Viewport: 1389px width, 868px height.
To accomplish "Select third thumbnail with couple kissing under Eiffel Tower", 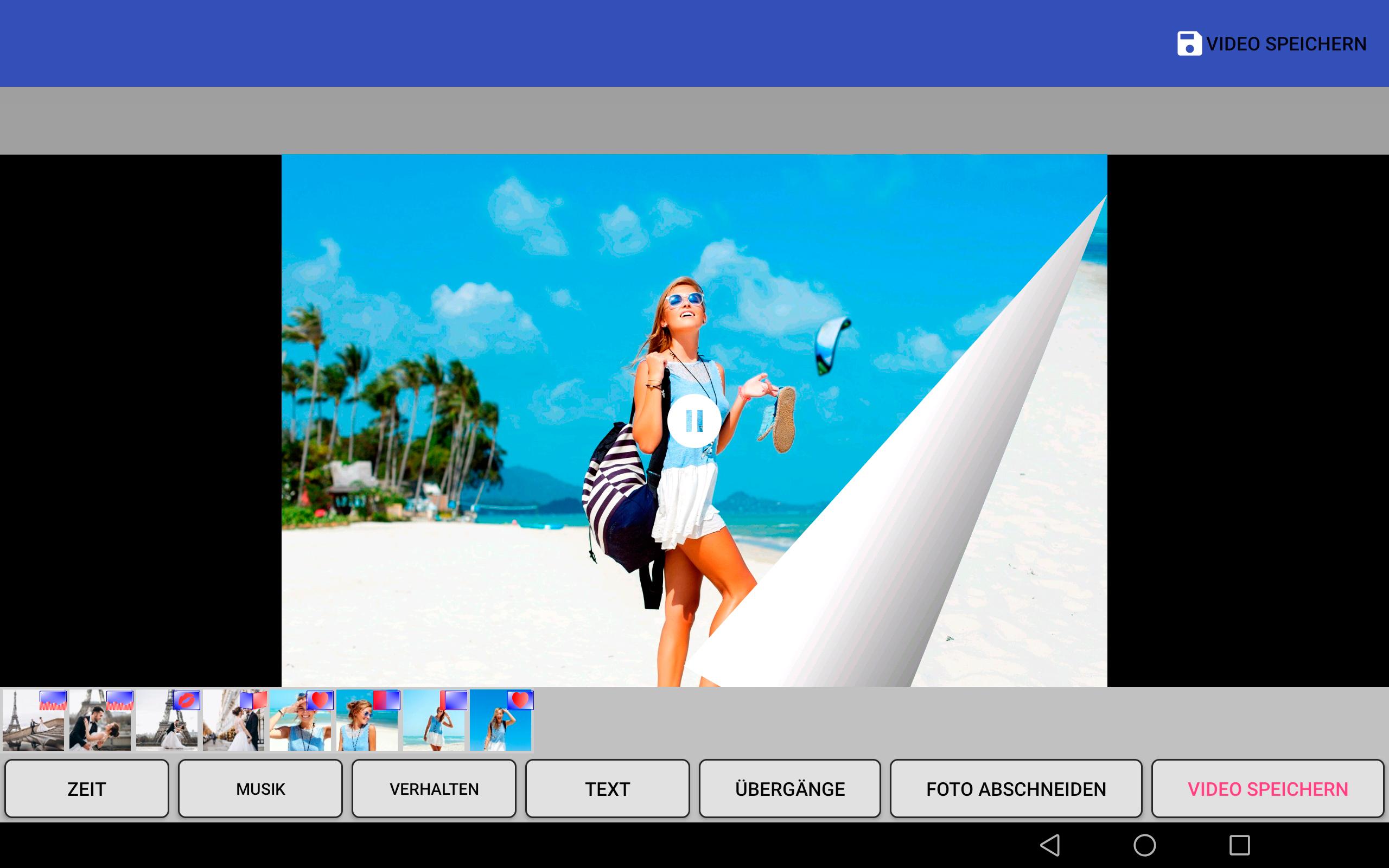I will [167, 720].
